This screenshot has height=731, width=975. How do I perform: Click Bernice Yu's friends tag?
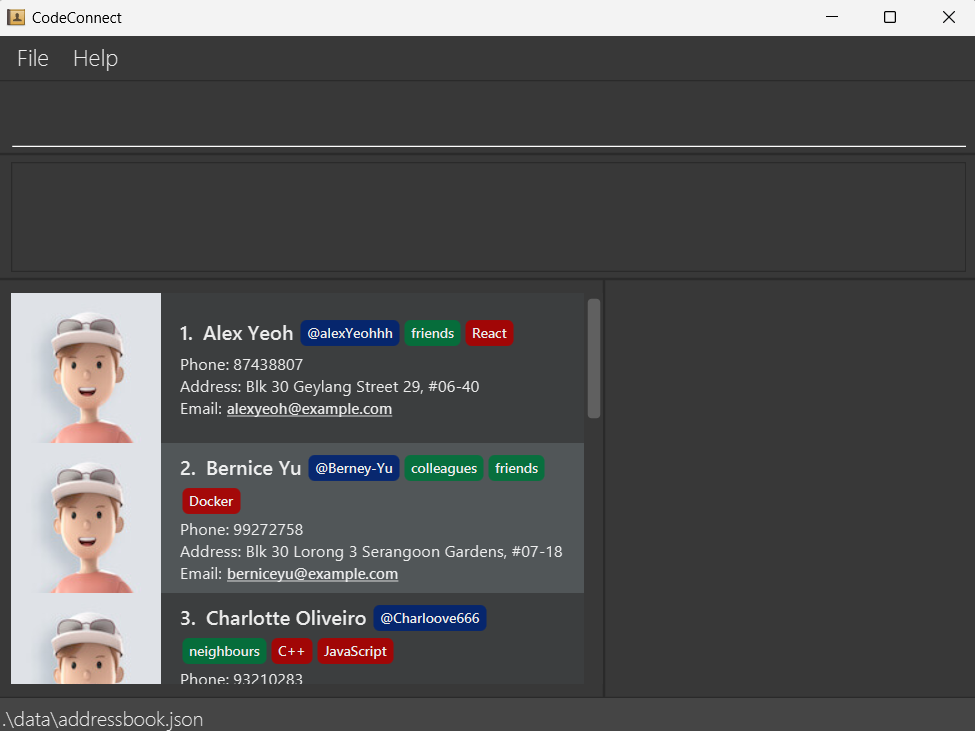click(517, 468)
